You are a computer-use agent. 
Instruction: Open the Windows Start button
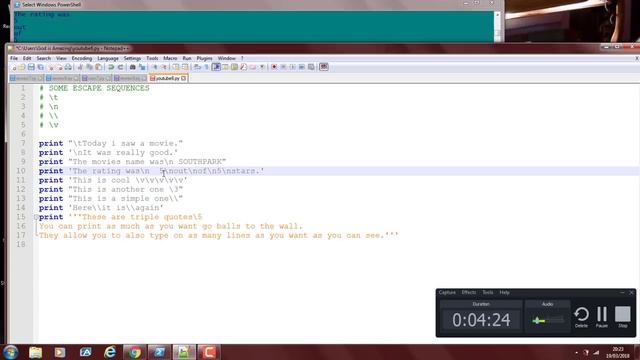point(11,352)
